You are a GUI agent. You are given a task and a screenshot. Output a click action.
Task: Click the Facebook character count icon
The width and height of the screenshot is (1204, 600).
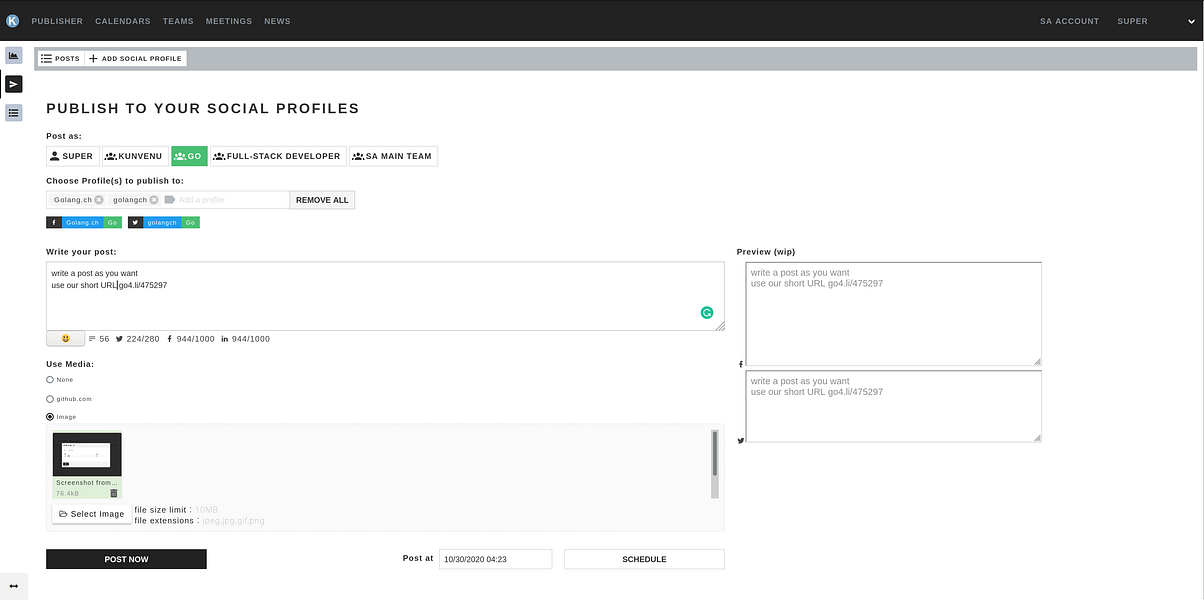tap(169, 339)
